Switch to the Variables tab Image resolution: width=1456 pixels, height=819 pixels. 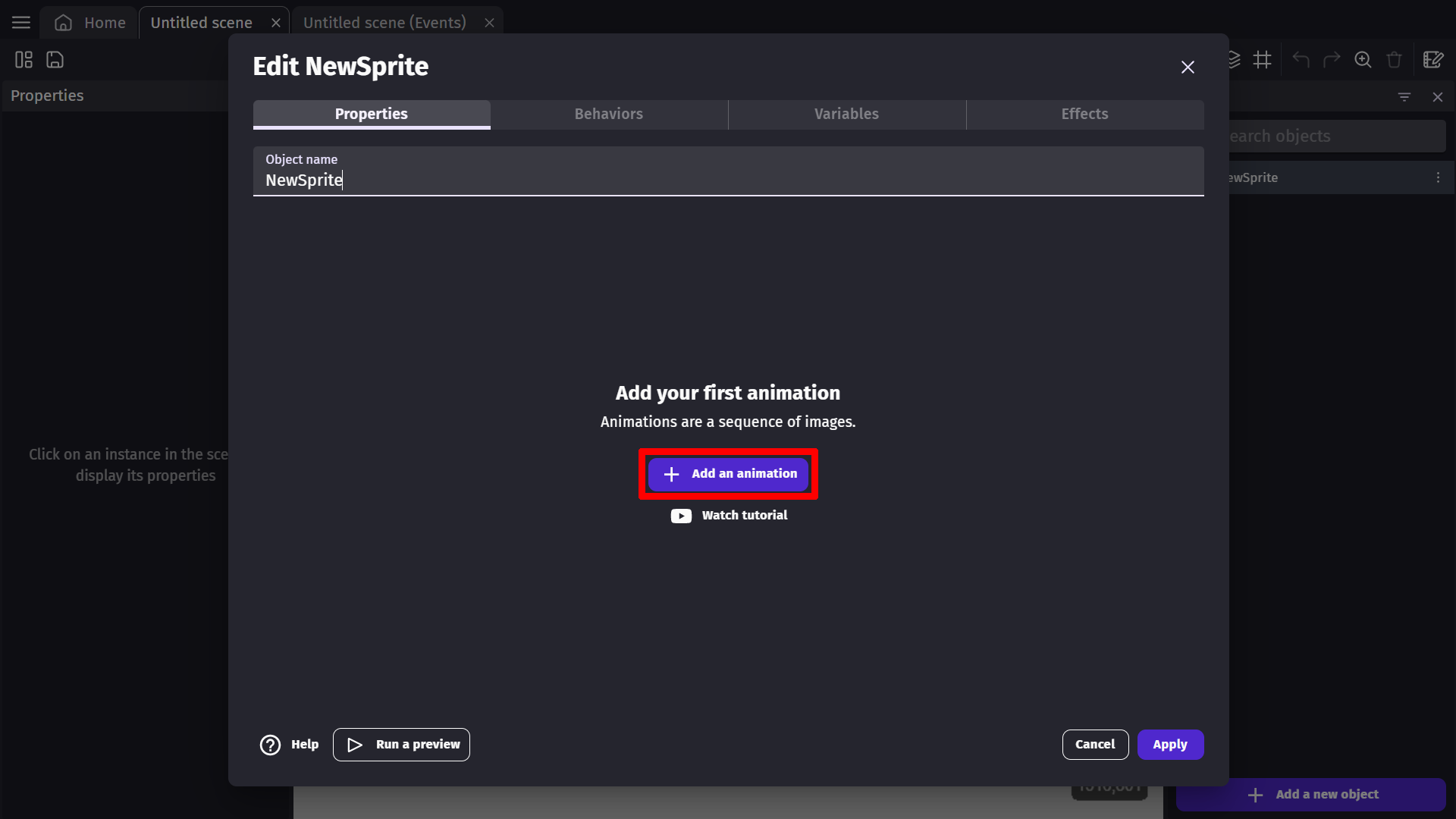point(846,114)
